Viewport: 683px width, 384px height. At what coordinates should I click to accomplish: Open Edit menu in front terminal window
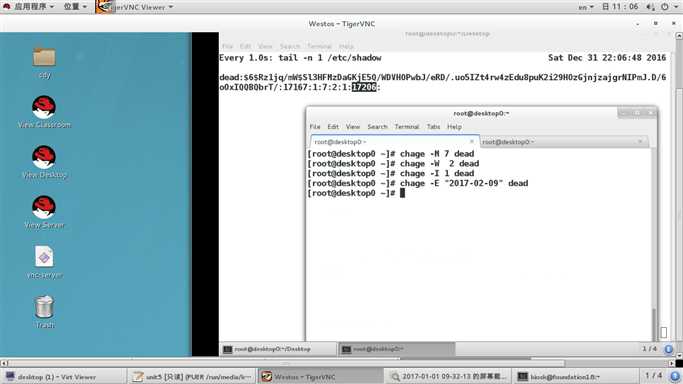tap(333, 127)
